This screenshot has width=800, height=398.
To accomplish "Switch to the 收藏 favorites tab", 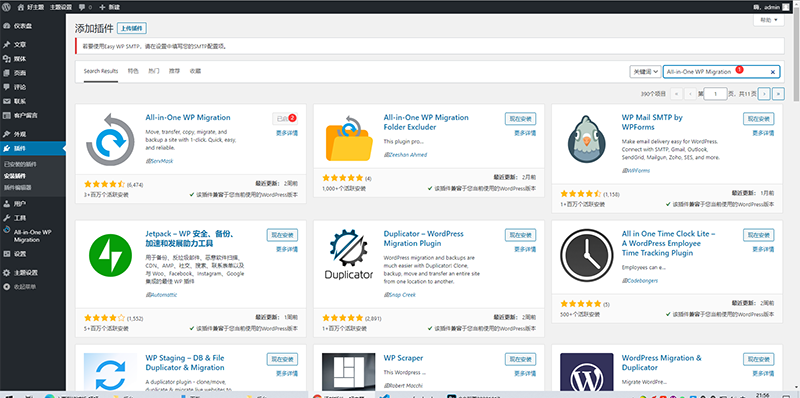I will pos(195,71).
